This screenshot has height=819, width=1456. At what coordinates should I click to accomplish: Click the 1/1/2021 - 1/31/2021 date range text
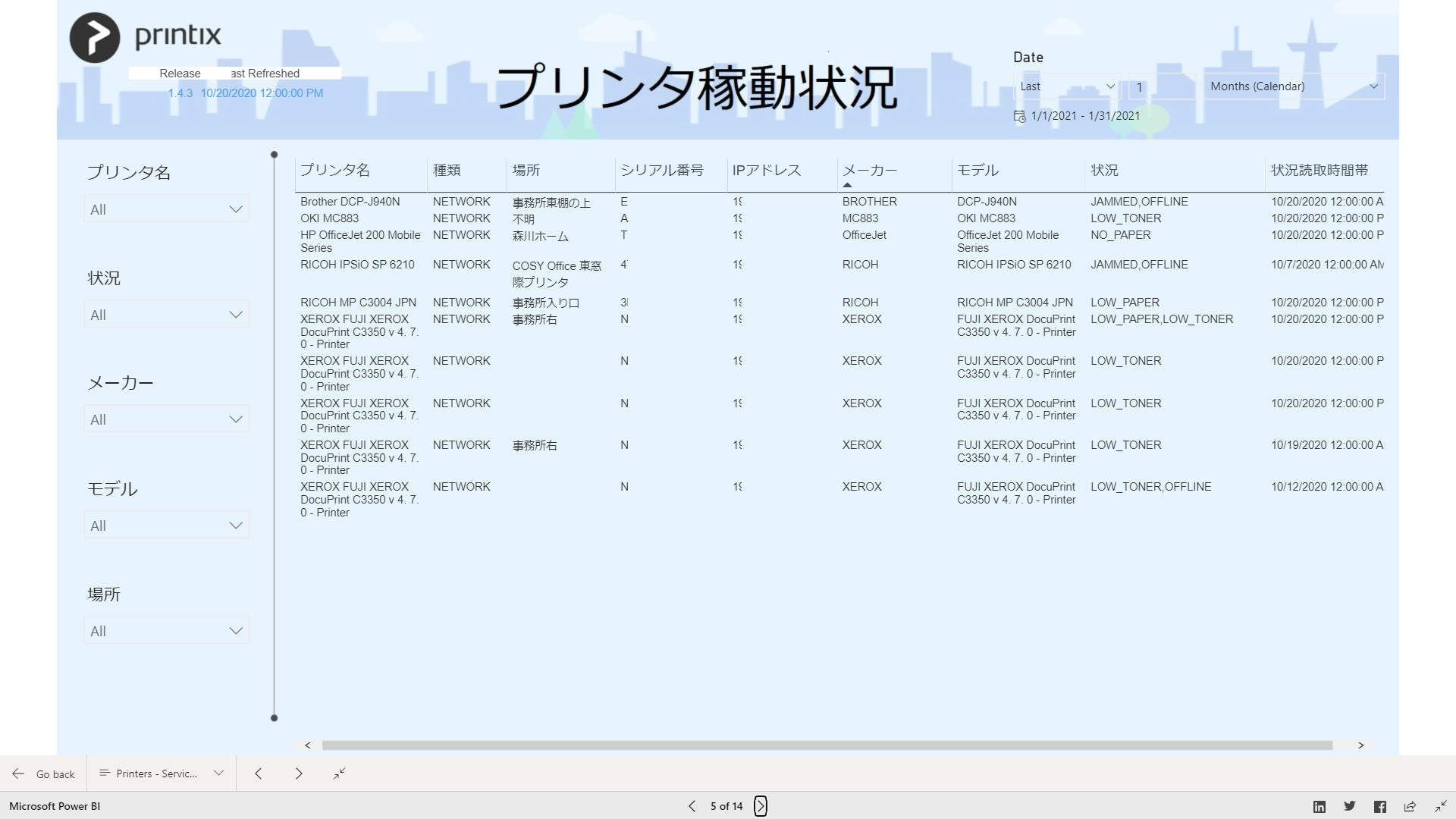tap(1085, 116)
